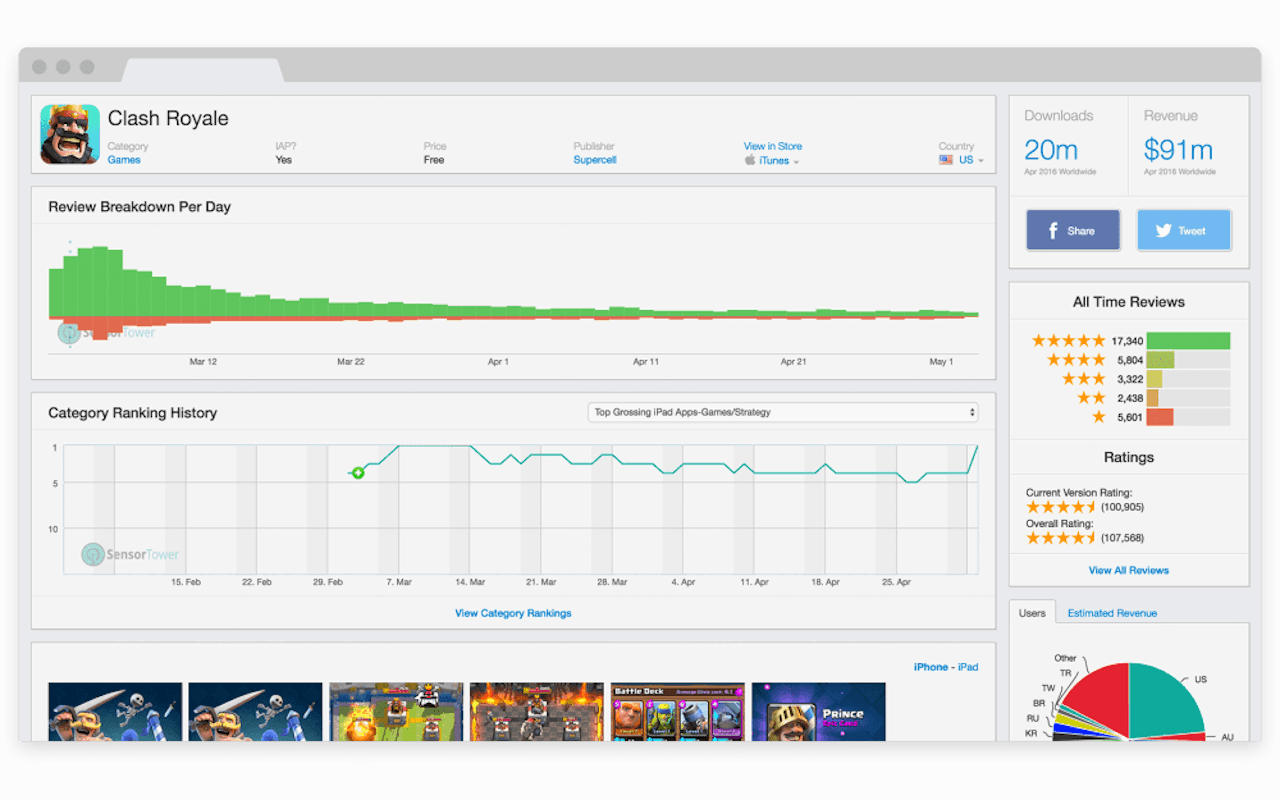The image size is (1280, 800).
Task: Click the four-star reviews bar
Action: [1160, 360]
